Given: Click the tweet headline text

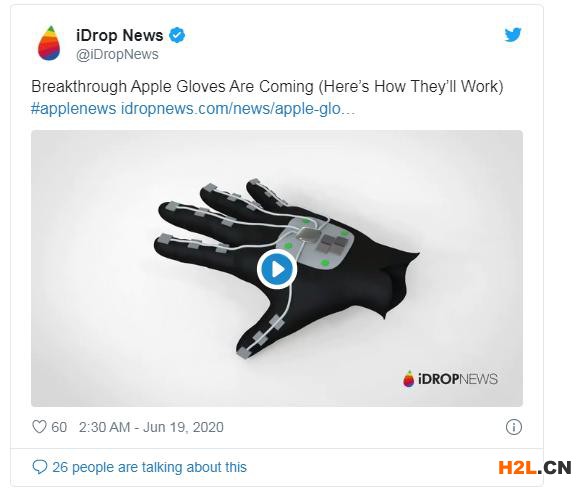Looking at the screenshot, I should (267, 87).
